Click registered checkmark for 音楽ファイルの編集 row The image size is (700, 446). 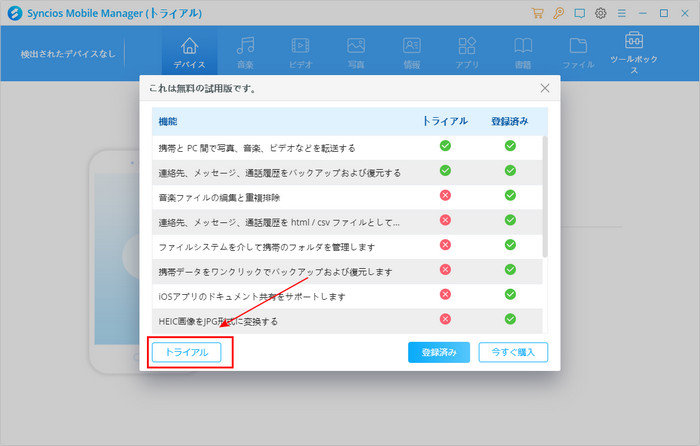click(510, 195)
